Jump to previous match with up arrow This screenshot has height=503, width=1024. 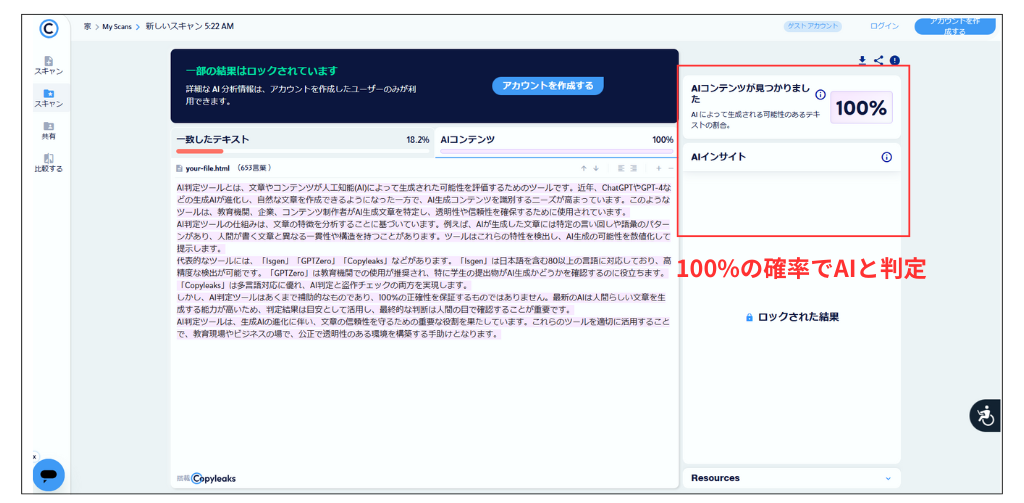point(584,168)
